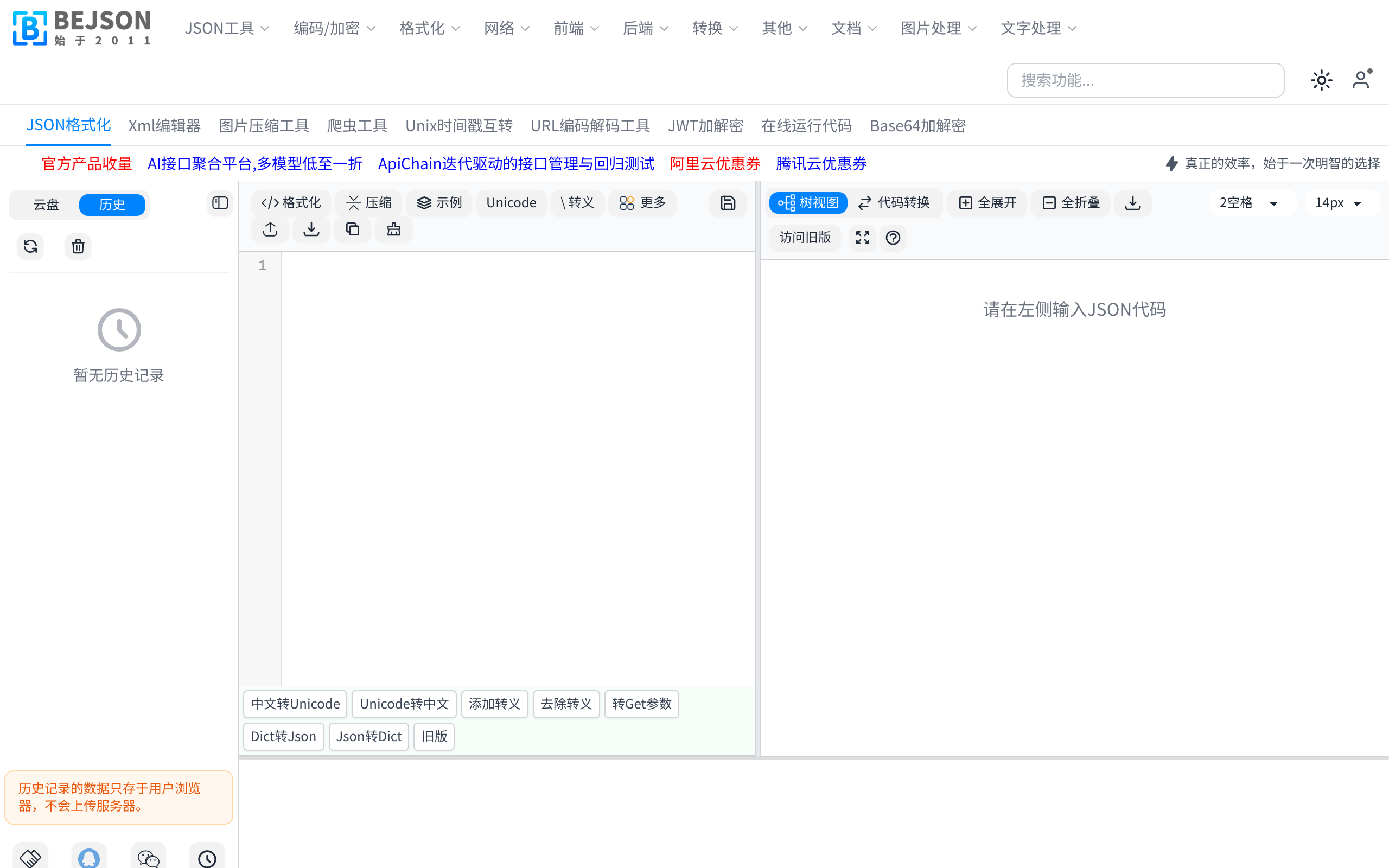Image resolution: width=1389 pixels, height=868 pixels.
Task: Expand the 后端 menu
Action: click(x=645, y=28)
